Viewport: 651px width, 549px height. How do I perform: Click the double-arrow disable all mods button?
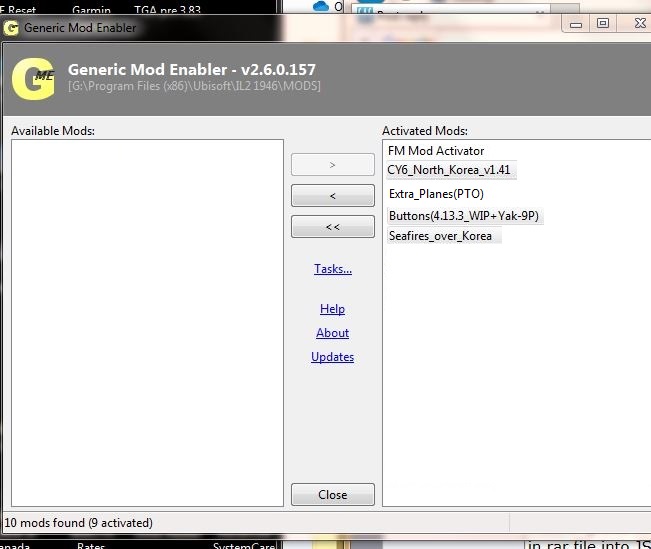[x=333, y=227]
